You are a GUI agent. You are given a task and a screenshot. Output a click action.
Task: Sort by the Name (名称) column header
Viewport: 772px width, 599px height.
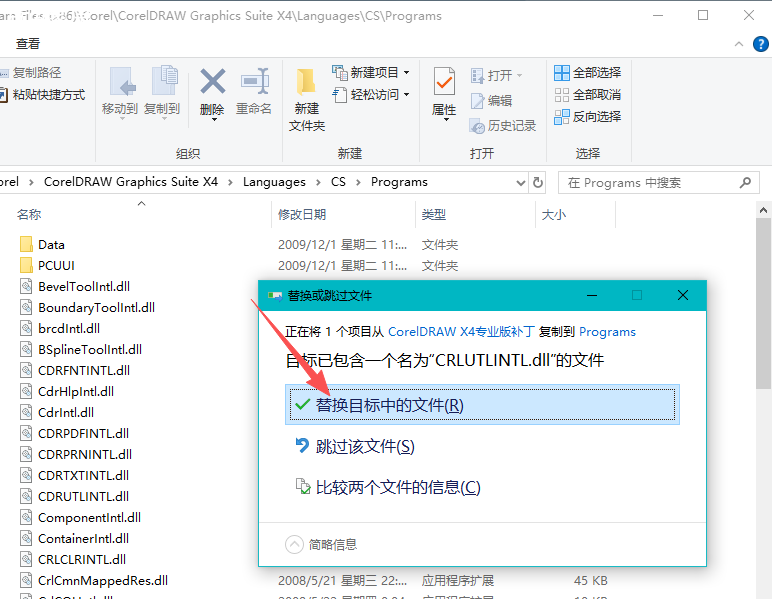click(29, 215)
